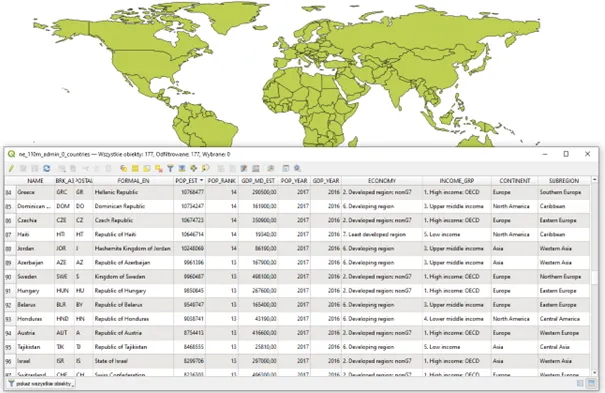Switch to form view
Screen dimensions: 605x393
click(x=580, y=383)
